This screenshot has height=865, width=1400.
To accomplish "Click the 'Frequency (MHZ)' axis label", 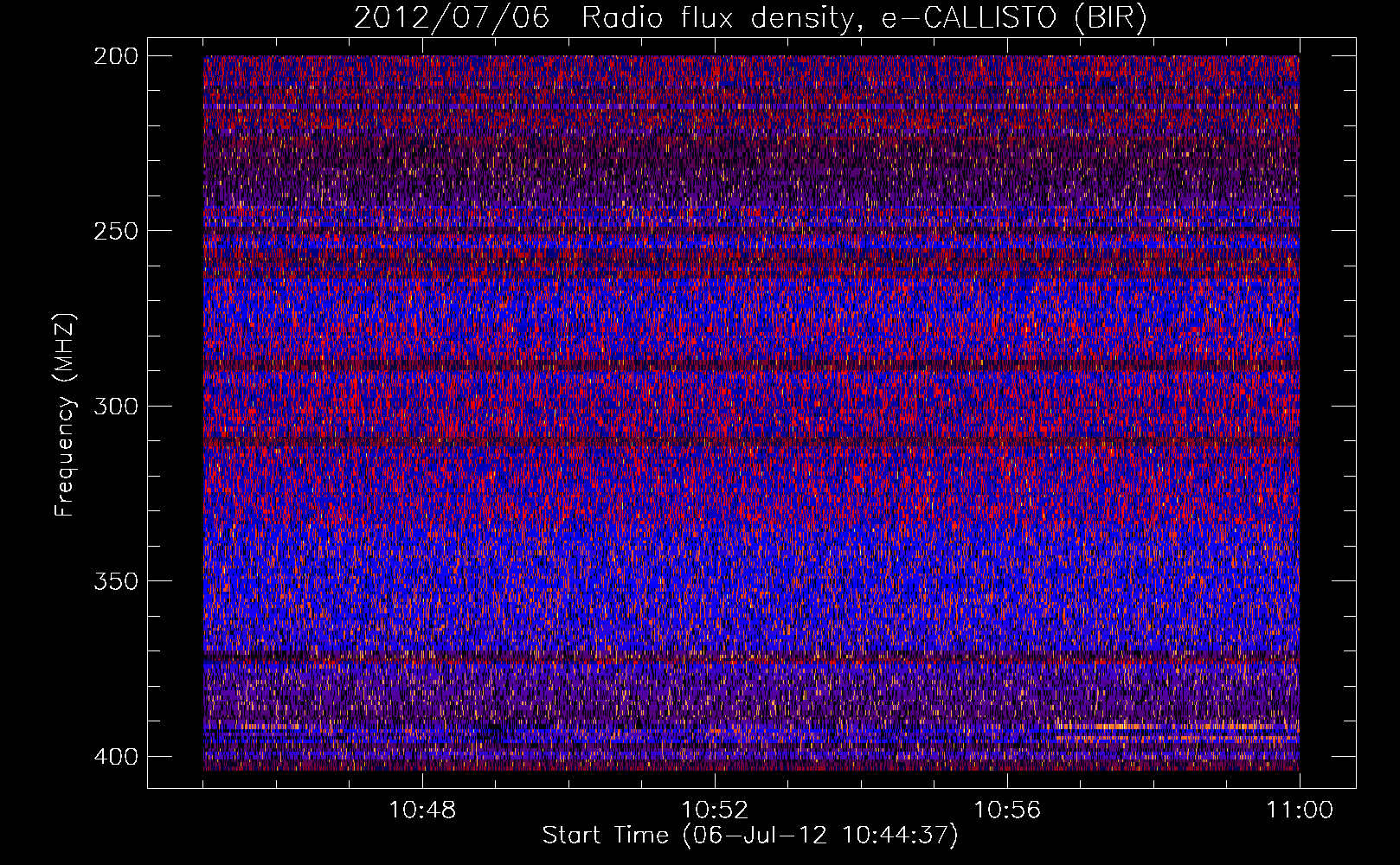I will (x=65, y=415).
